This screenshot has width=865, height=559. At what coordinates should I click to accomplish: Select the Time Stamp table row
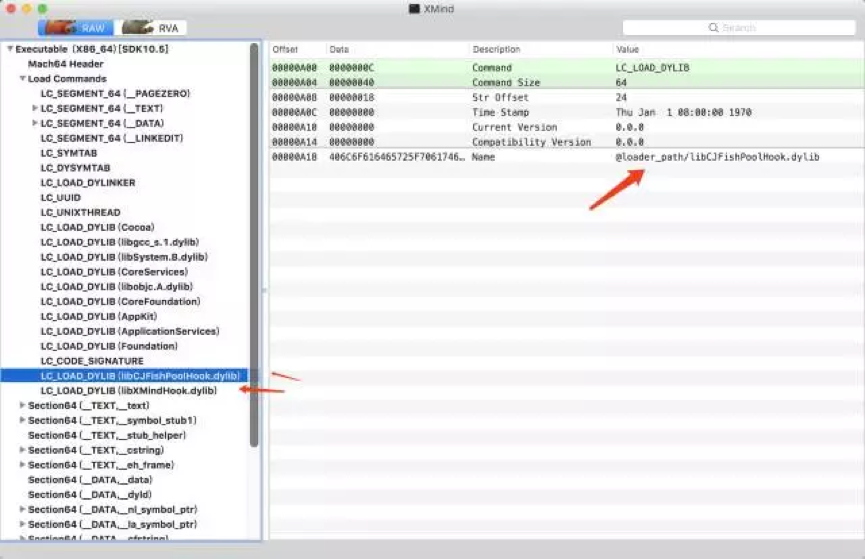(x=566, y=113)
